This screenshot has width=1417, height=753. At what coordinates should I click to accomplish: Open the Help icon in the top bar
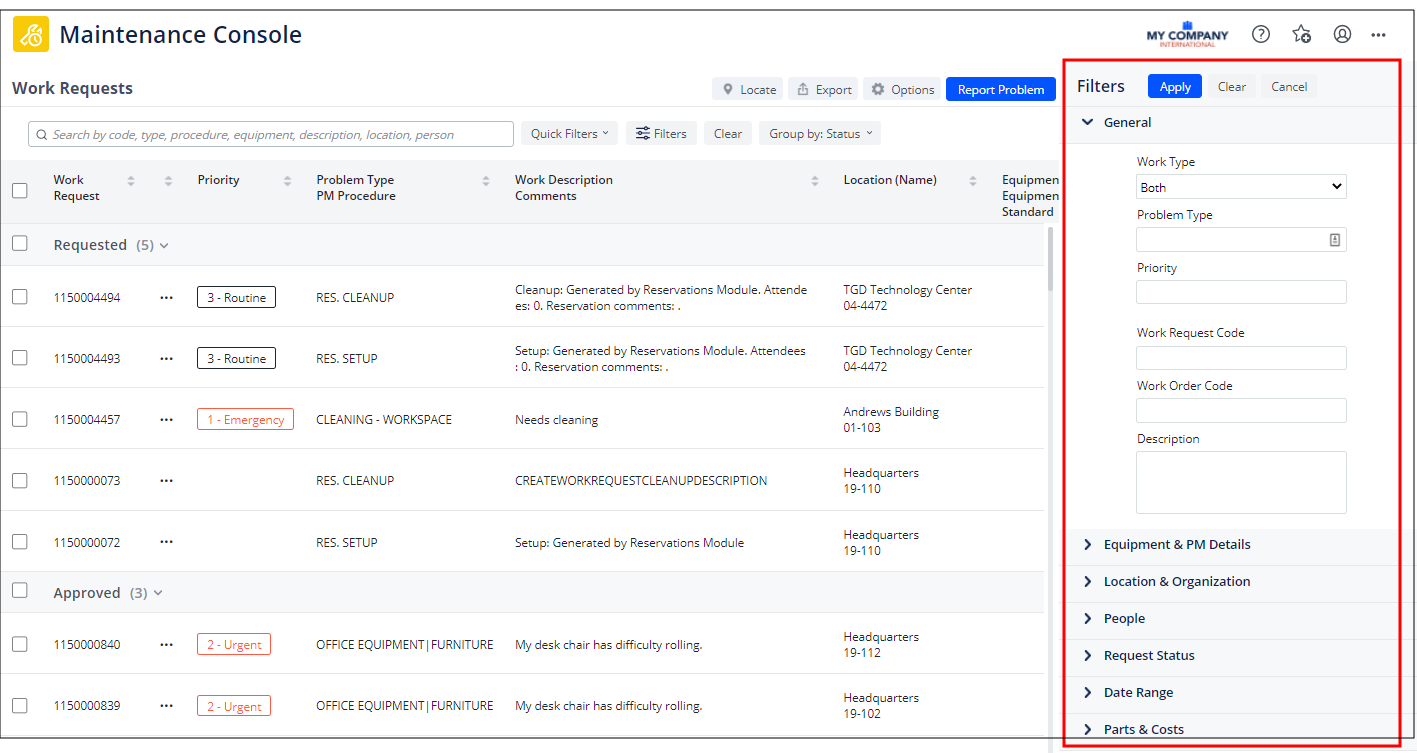[x=1260, y=33]
